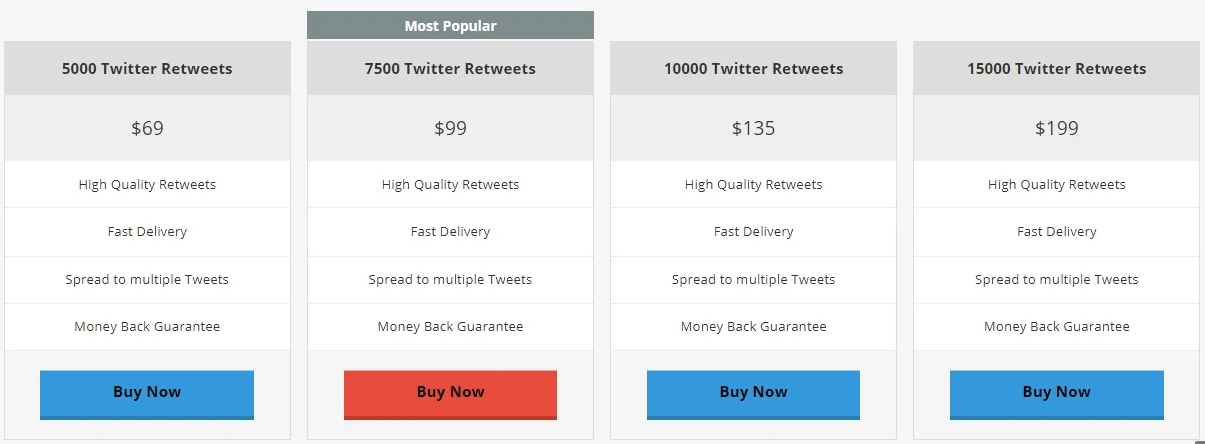Viewport: 1205px width, 444px height.
Task: Click the $199 price
Action: coord(1056,128)
